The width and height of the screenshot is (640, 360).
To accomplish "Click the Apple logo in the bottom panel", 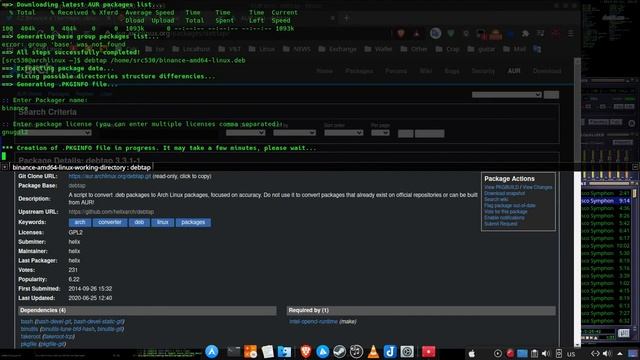I will point(471,353).
